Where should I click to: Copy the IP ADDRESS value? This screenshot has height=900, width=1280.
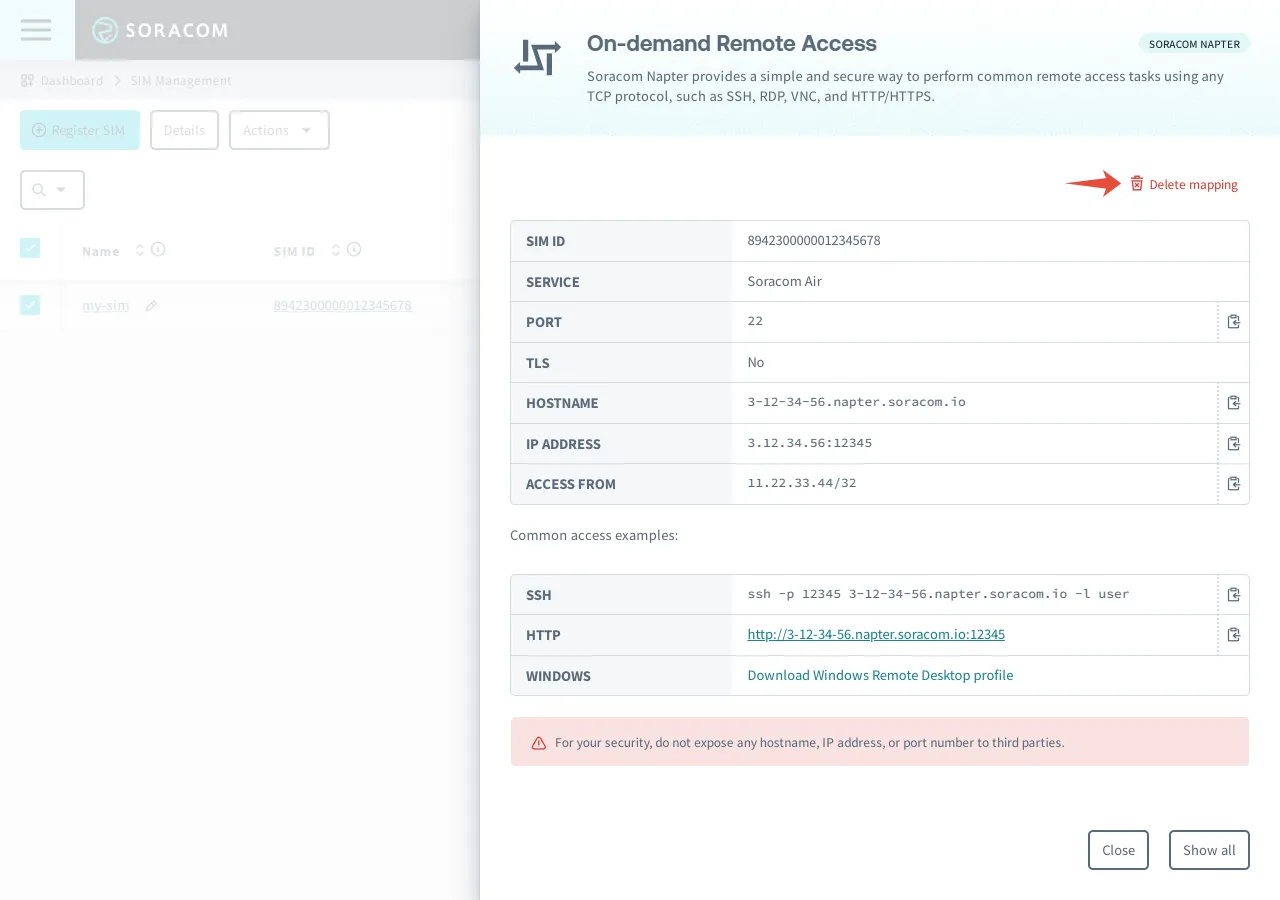(x=1234, y=443)
